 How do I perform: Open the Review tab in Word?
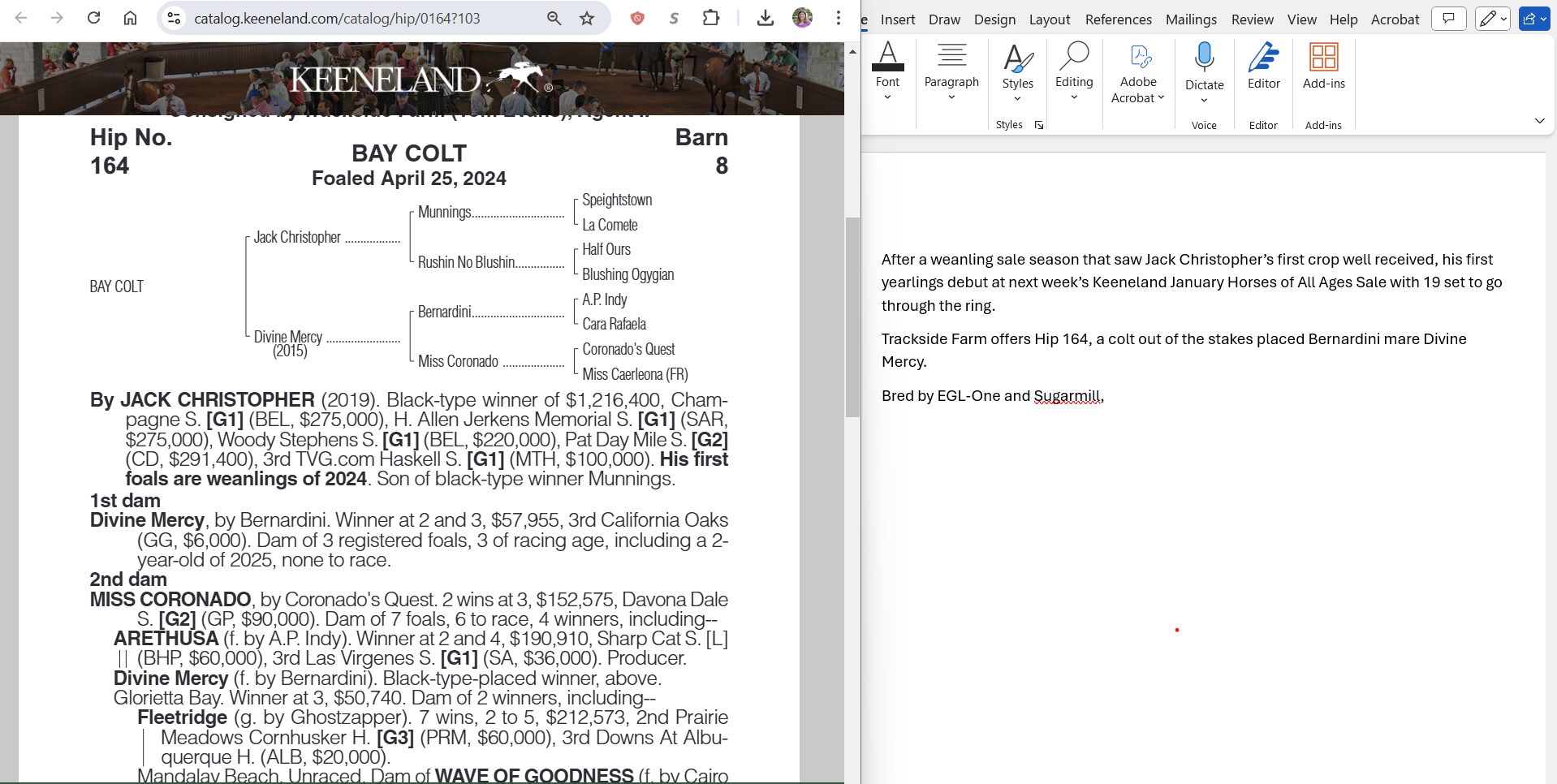(1252, 19)
